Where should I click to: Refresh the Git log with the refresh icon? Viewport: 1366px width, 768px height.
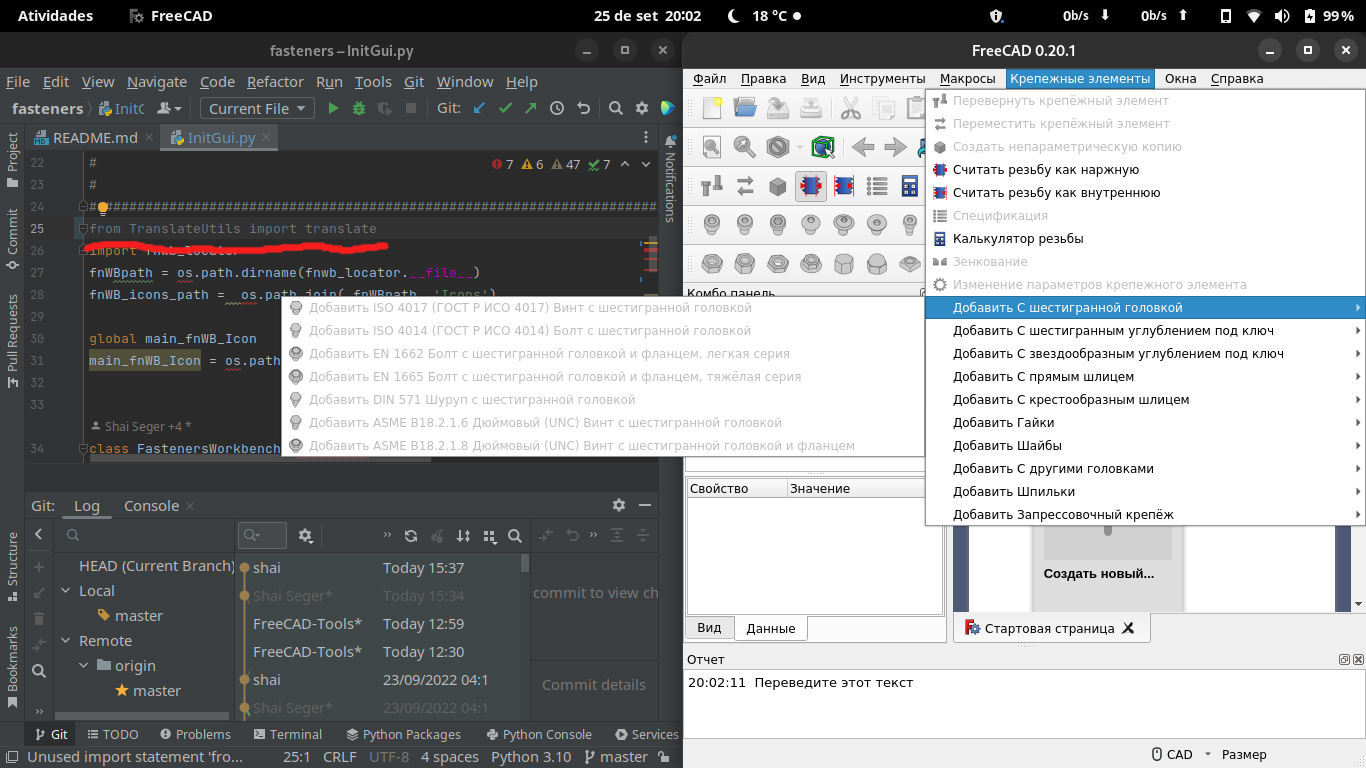click(411, 536)
